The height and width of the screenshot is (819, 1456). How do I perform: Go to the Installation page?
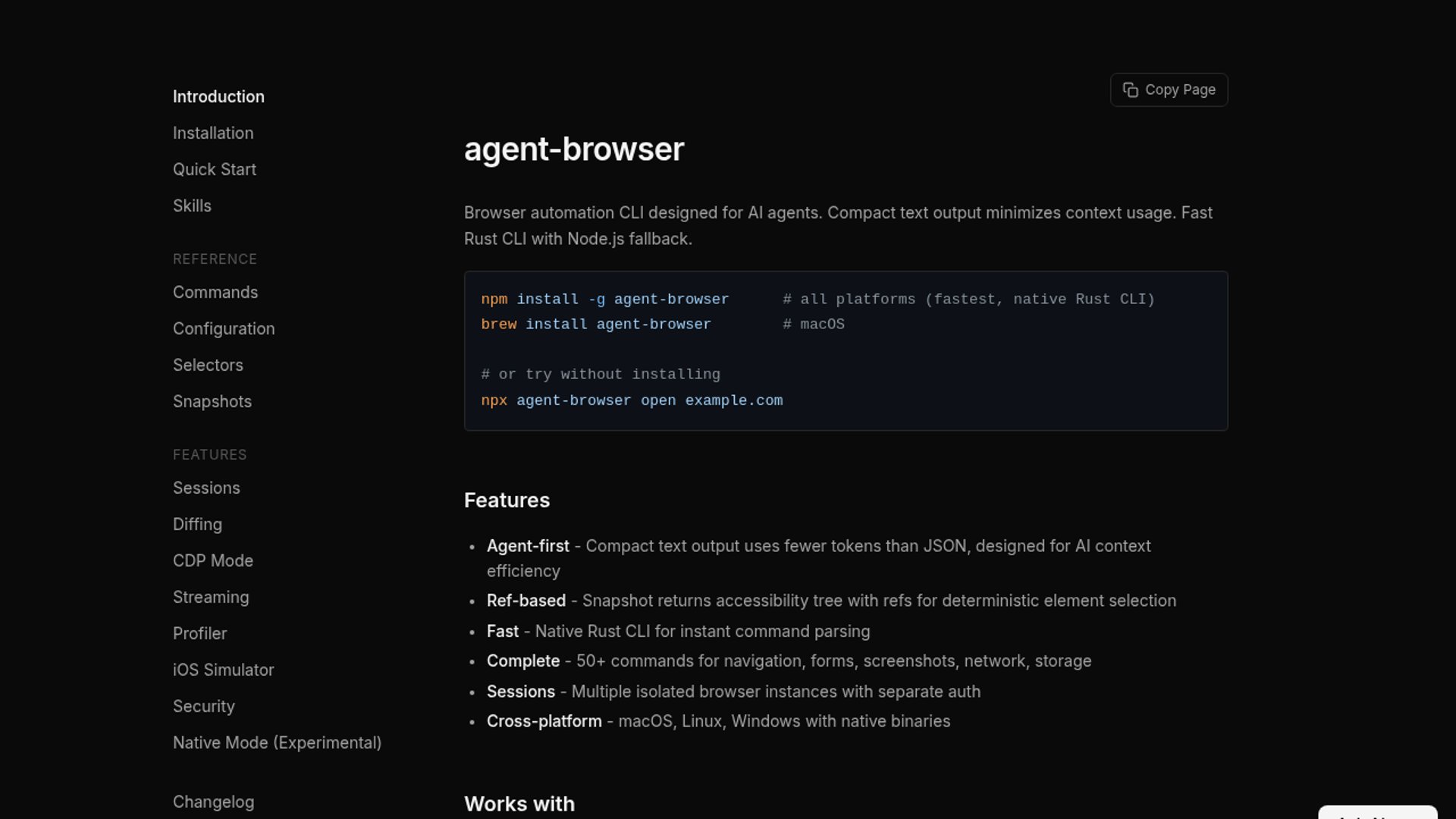pyautogui.click(x=213, y=133)
